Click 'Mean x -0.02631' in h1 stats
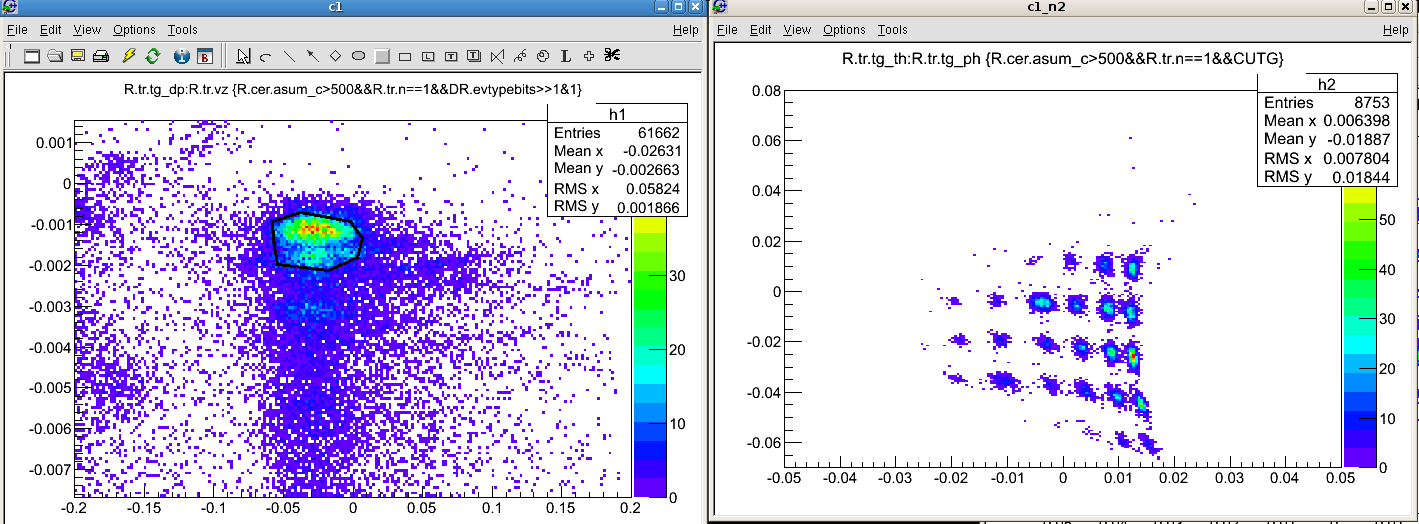Screen dimensions: 1419x524 [617, 151]
